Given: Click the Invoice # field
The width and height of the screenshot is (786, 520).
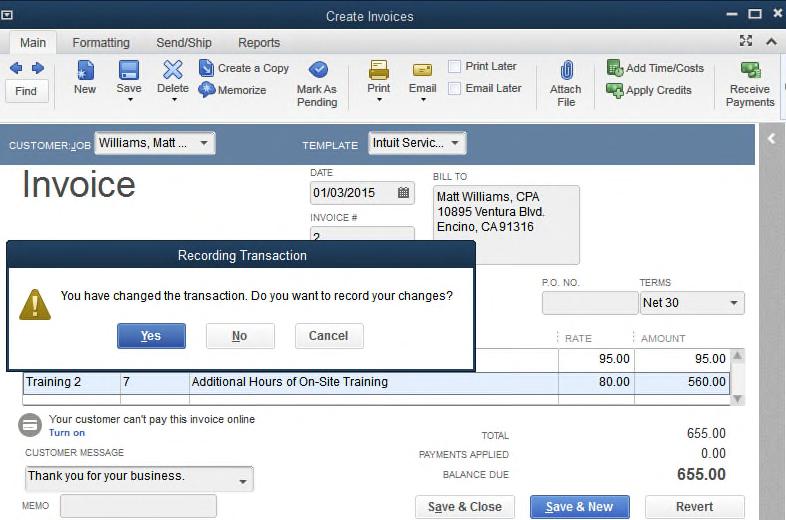Looking at the screenshot, I should 362,234.
